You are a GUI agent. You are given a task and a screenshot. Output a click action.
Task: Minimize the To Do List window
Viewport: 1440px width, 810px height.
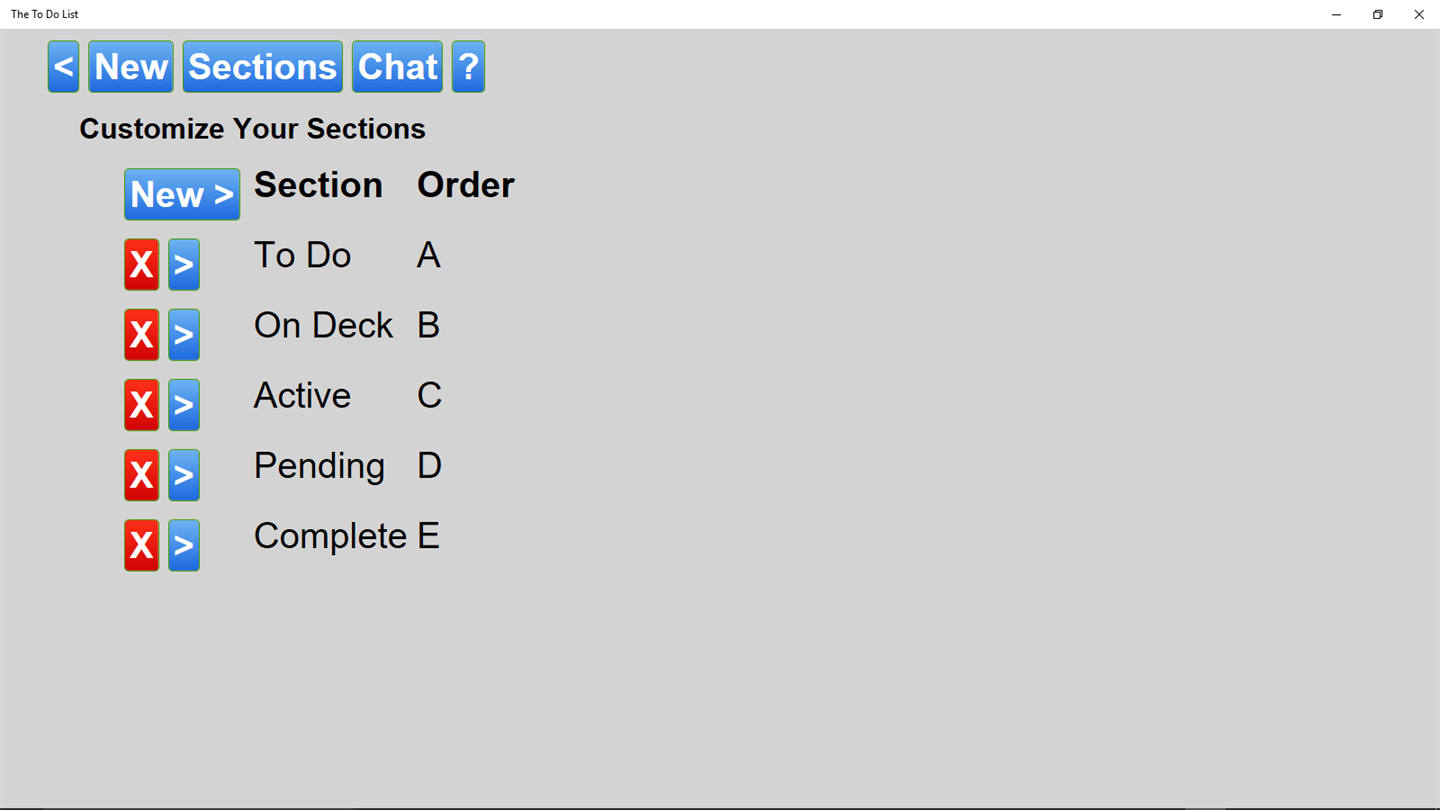[x=1336, y=14]
